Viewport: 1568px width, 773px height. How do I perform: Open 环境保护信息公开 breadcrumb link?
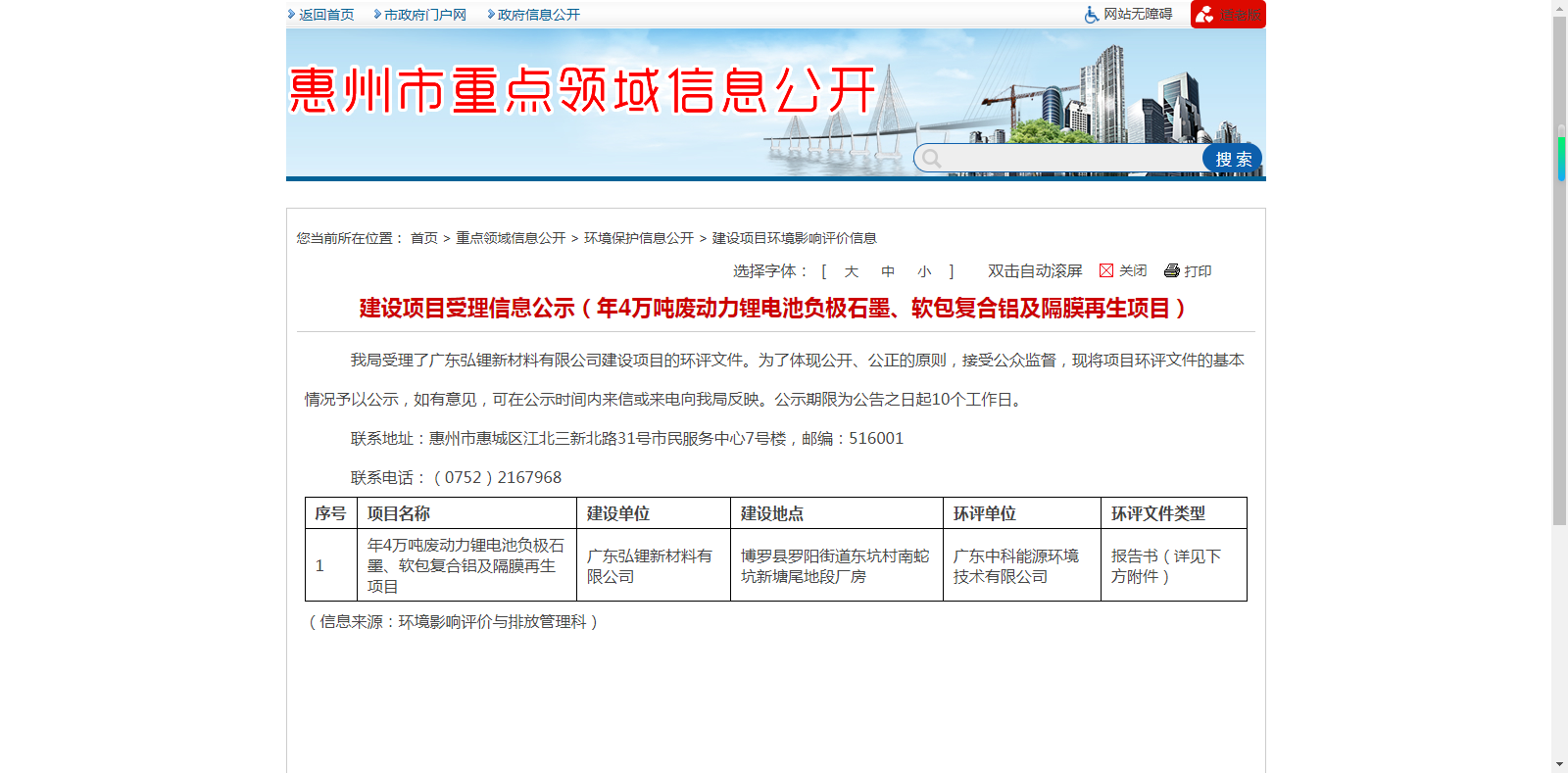639,238
